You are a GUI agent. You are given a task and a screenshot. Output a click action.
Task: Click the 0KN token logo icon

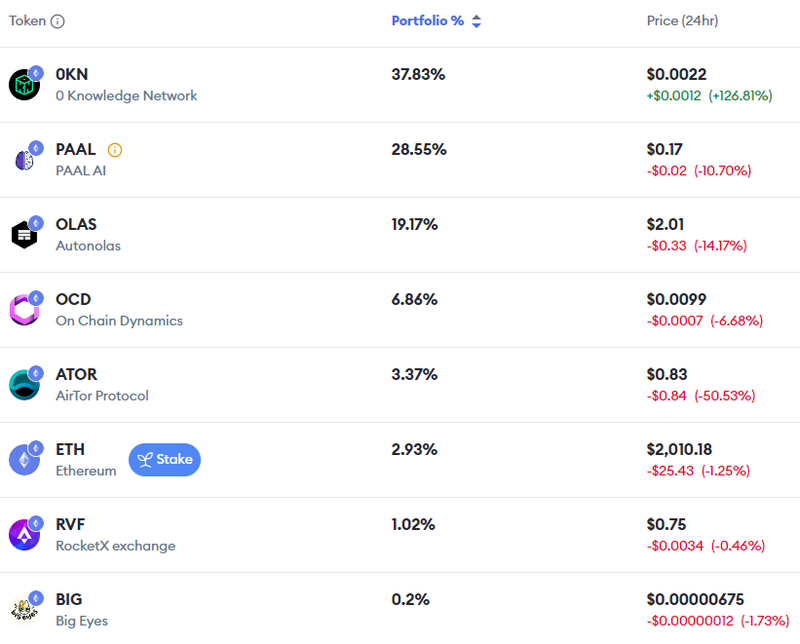pyautogui.click(x=24, y=85)
